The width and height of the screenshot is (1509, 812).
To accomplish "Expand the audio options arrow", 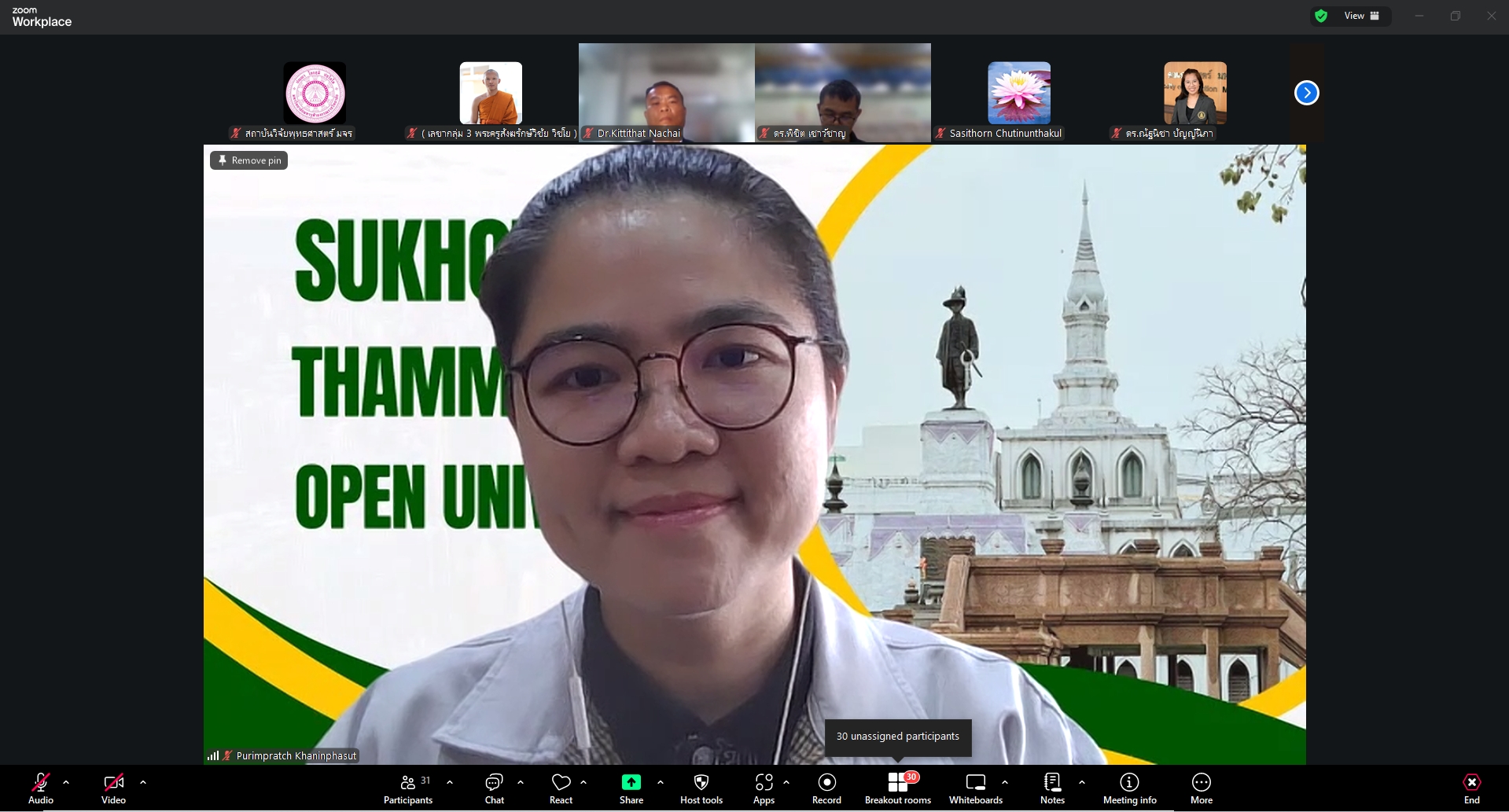I will [x=66, y=782].
